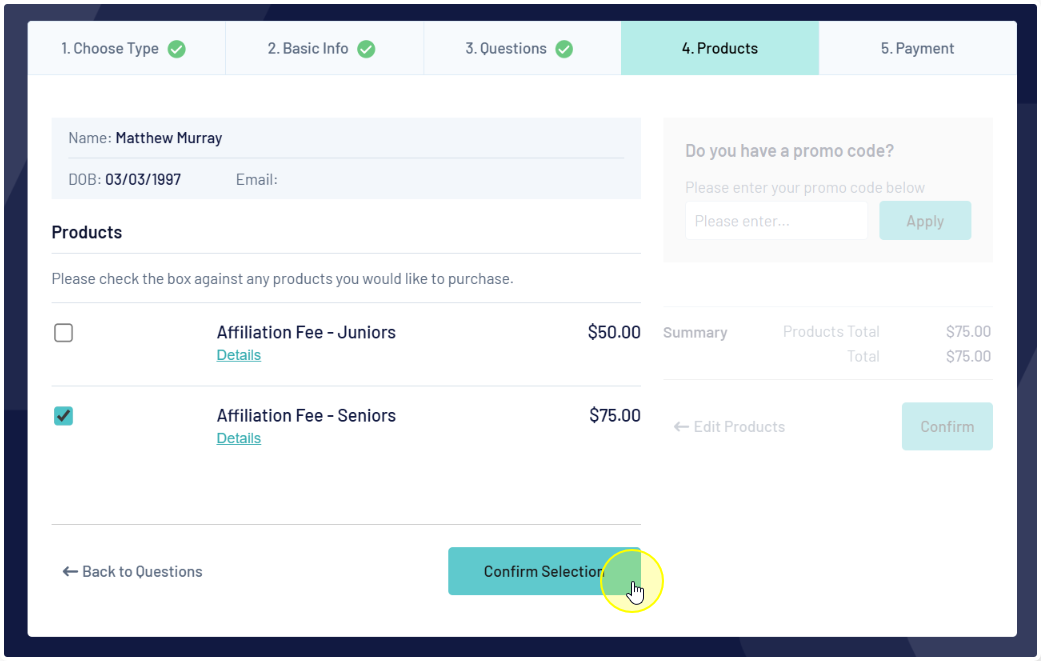
Task: Switch to the 3. Questions step
Action: (x=522, y=48)
